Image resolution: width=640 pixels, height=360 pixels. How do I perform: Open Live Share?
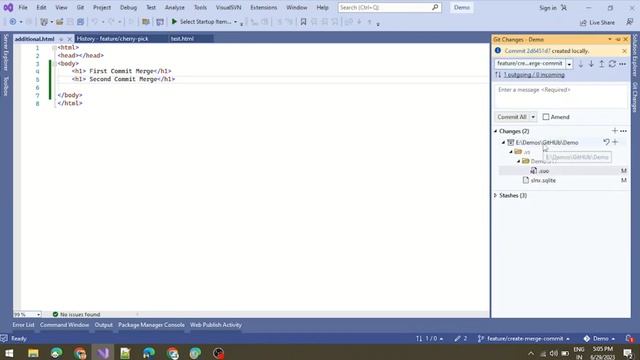pyautogui.click(x=597, y=22)
